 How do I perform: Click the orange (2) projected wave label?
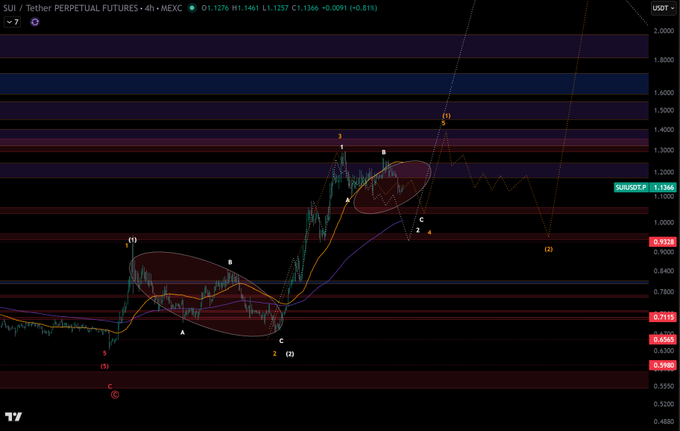(549, 249)
